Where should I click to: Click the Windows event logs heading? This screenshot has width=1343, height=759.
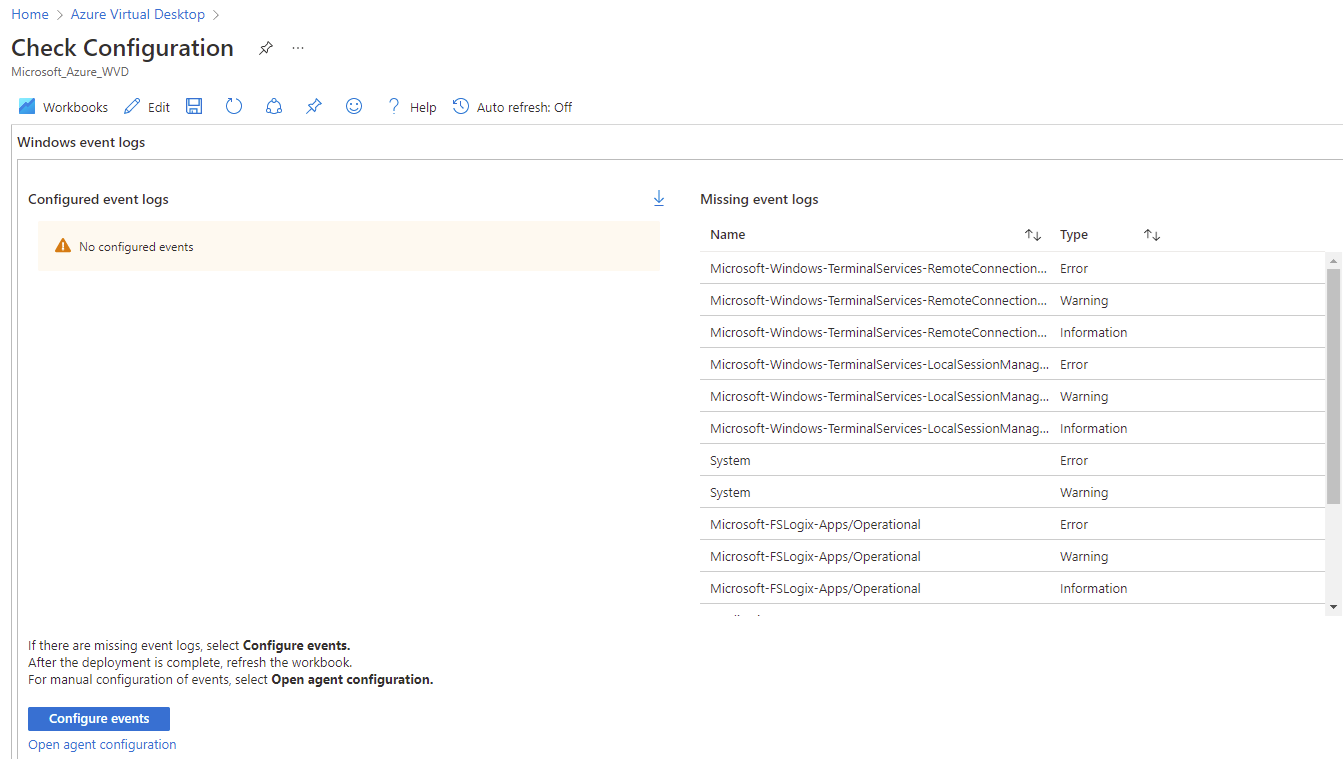(81, 143)
